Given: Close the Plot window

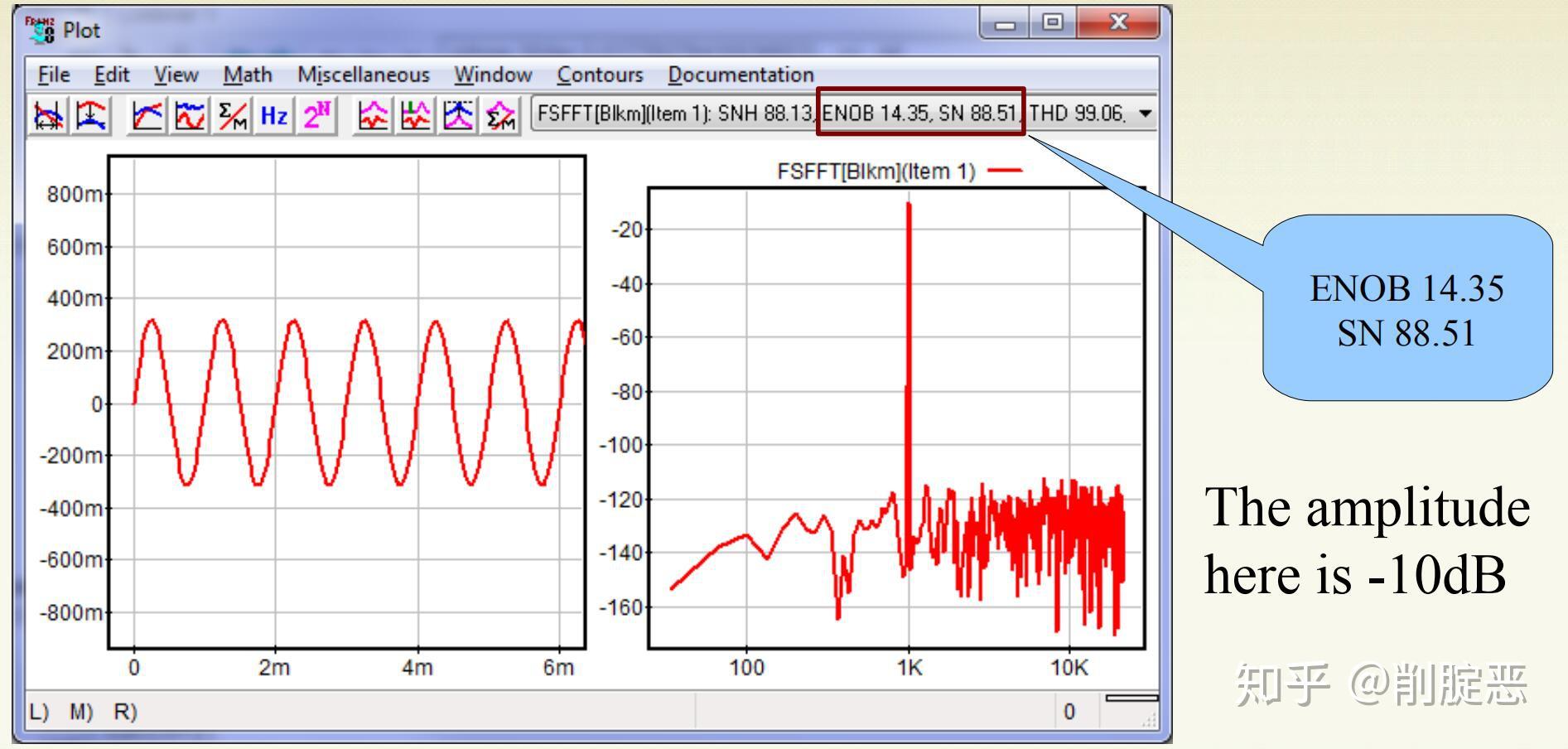Looking at the screenshot, I should pos(1118,24).
